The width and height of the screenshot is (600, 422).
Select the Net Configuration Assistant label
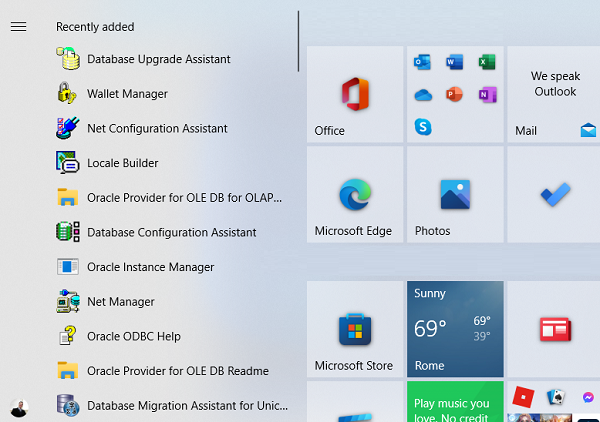click(157, 128)
